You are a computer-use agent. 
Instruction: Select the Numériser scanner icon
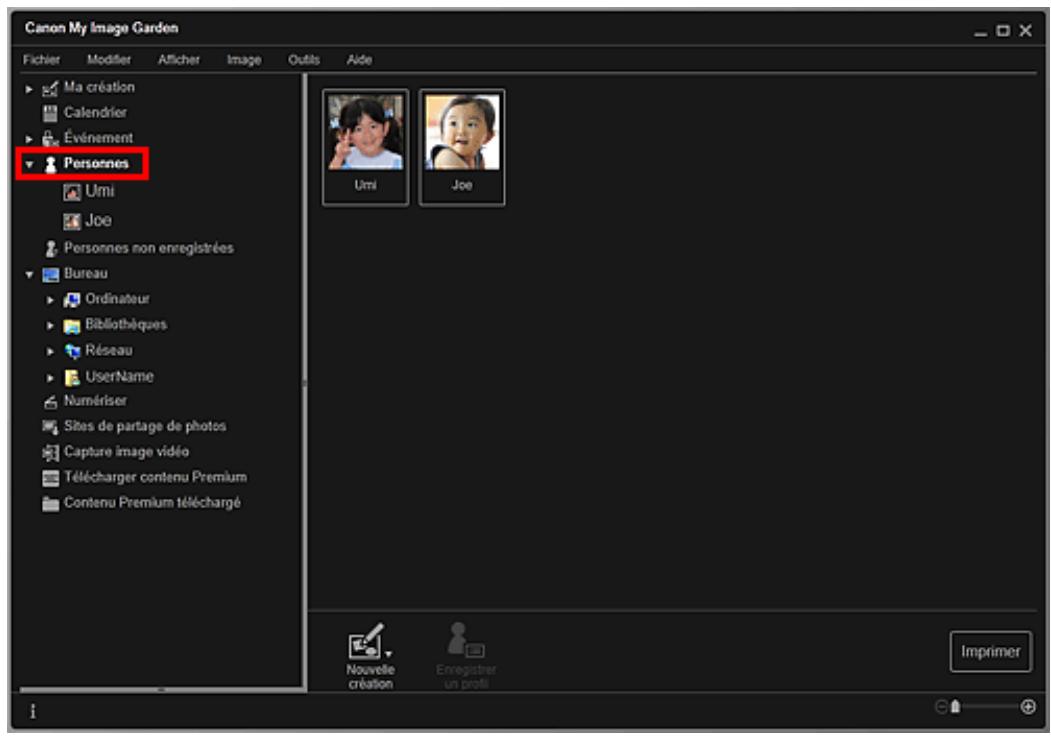click(x=48, y=401)
